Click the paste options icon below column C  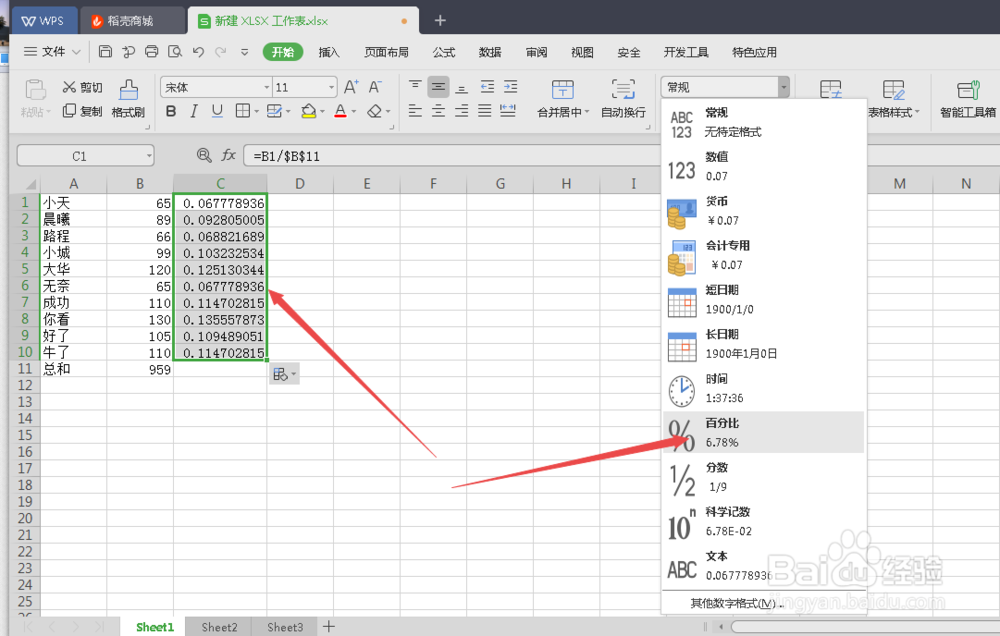284,374
